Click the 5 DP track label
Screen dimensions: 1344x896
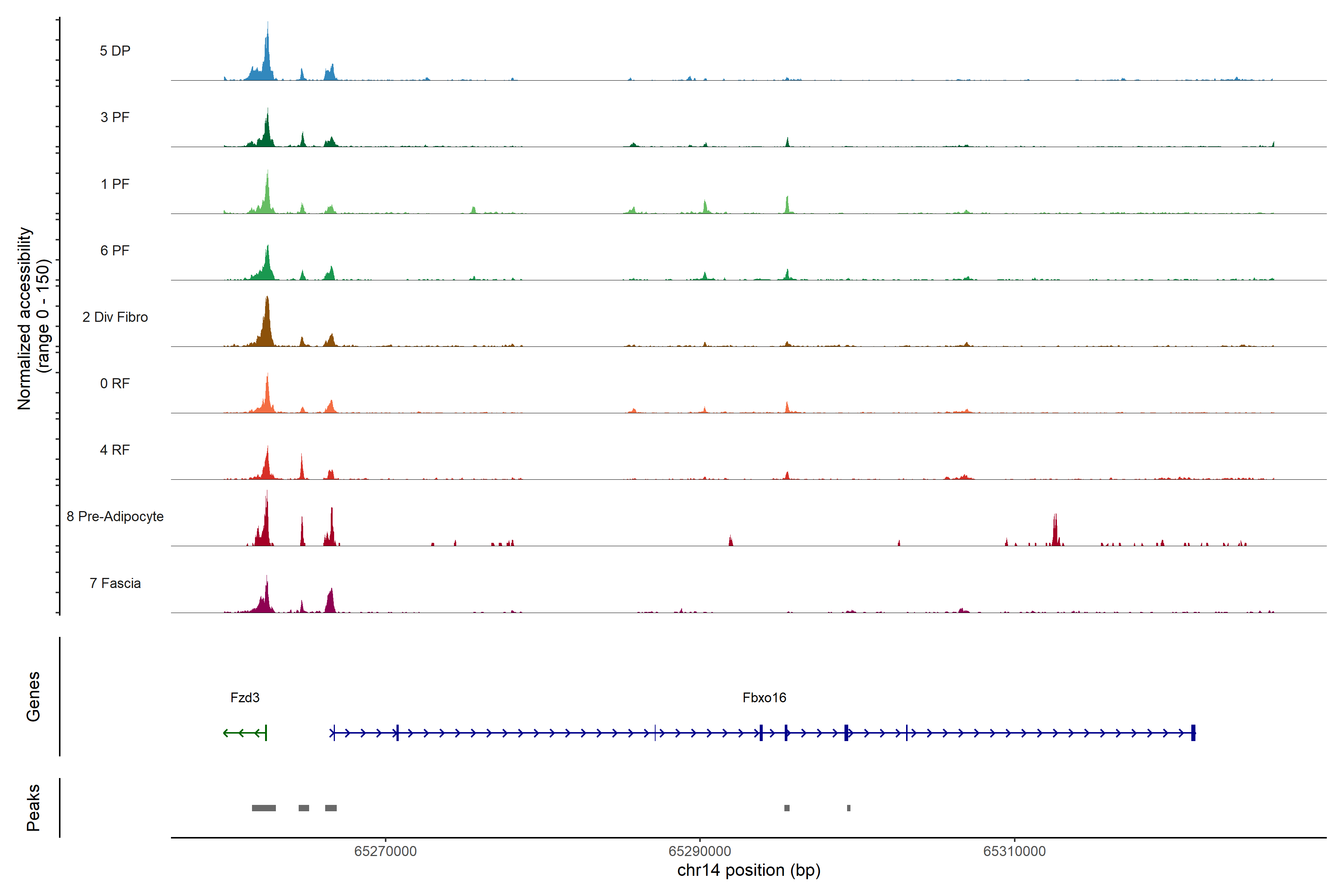click(x=115, y=51)
